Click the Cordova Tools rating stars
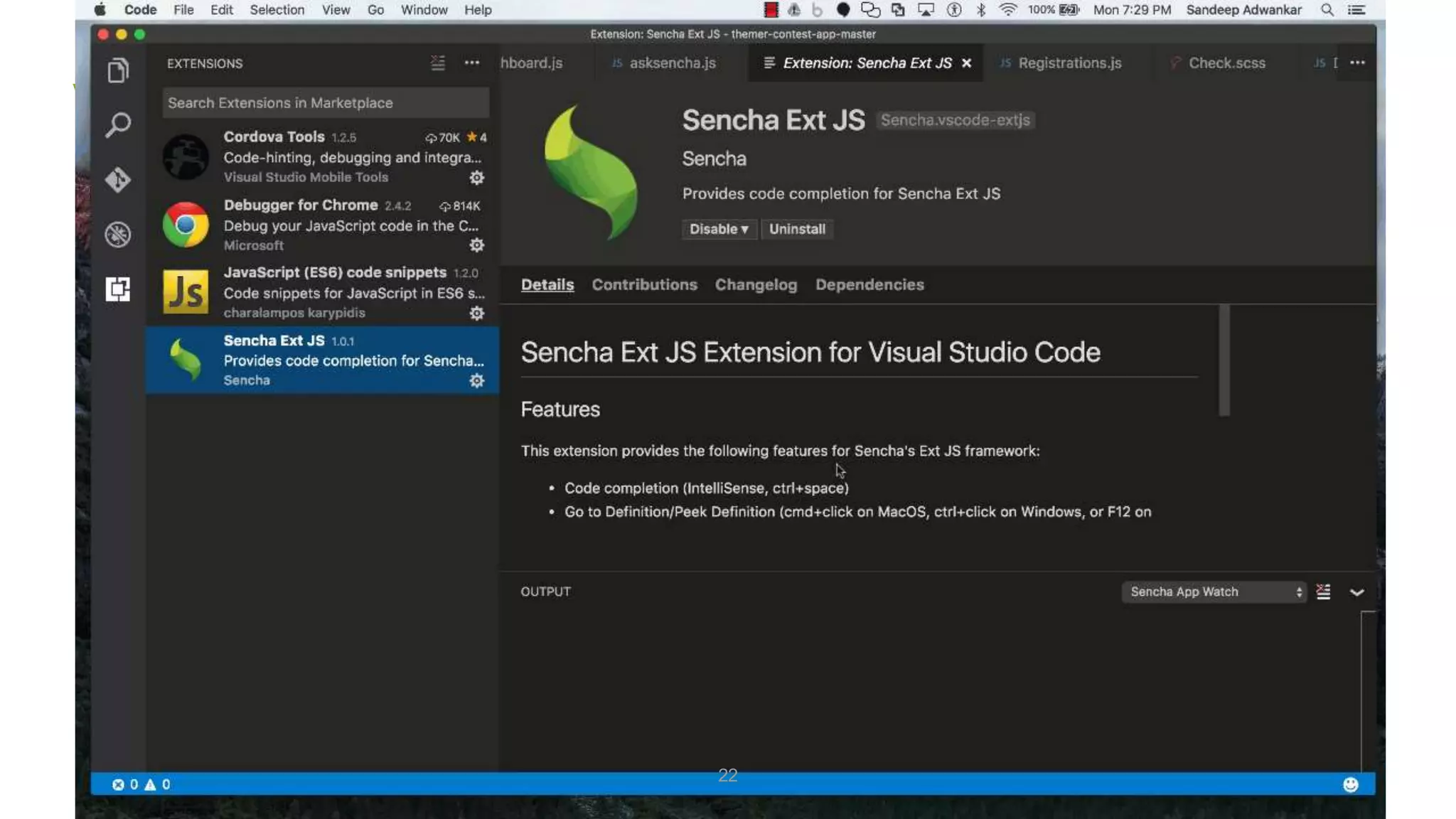The image size is (1456, 819). (476, 137)
